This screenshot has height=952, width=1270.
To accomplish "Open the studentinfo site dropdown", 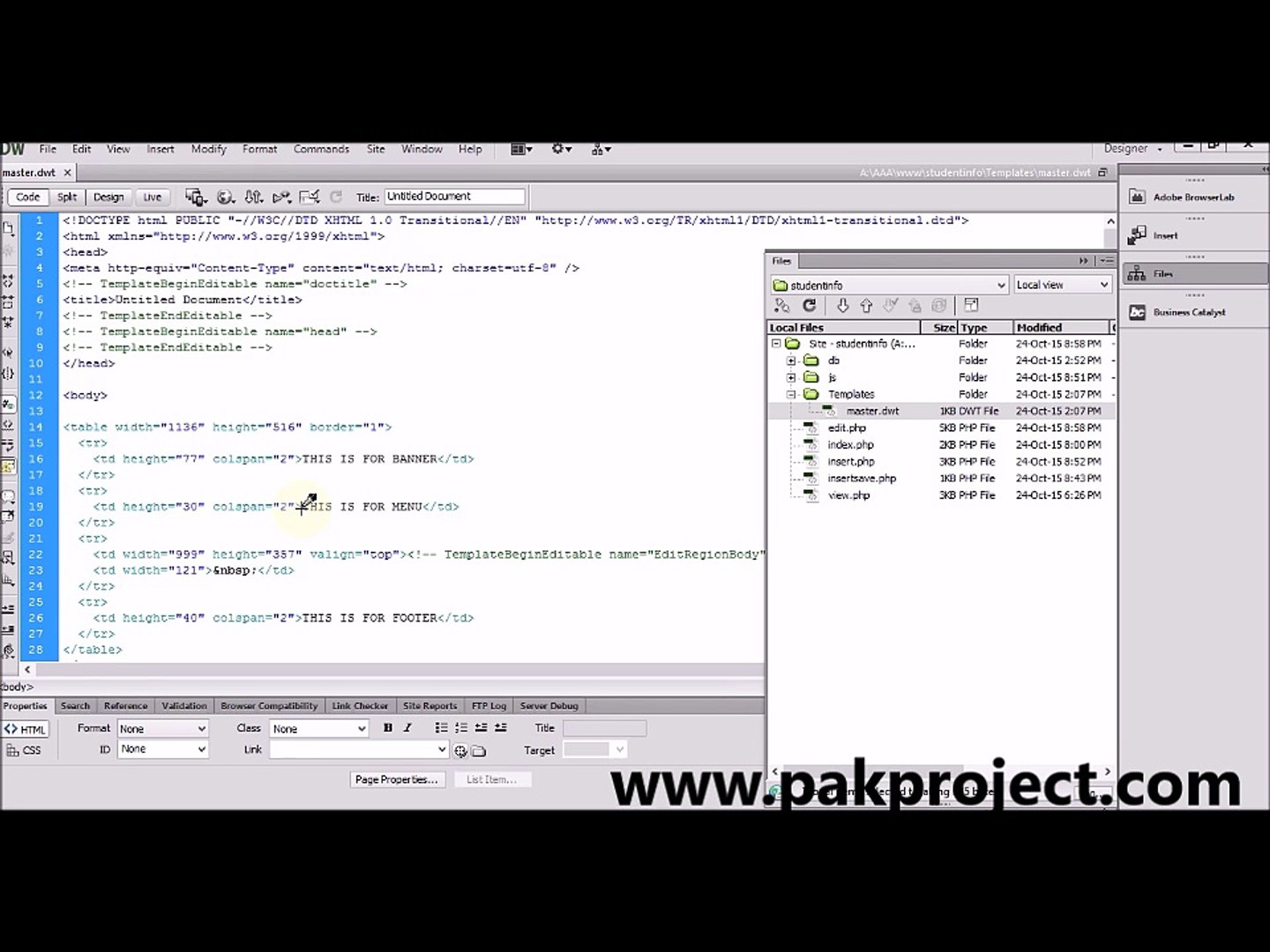I will click(889, 285).
